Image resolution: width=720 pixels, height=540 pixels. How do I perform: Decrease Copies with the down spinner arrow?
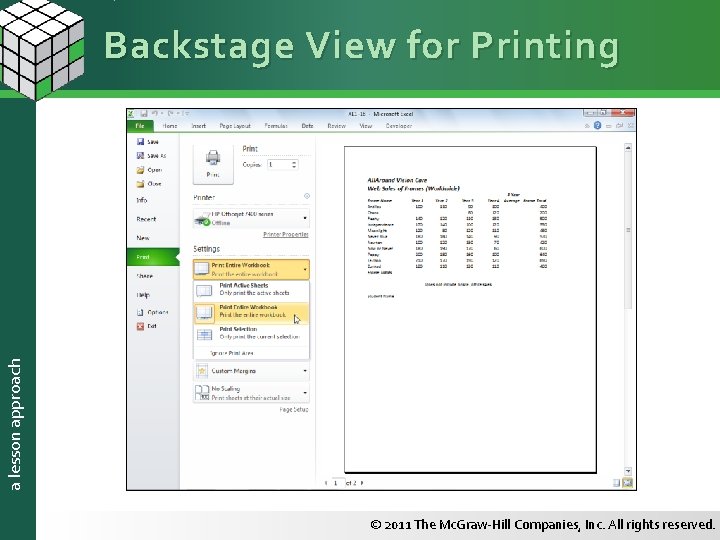[x=294, y=167]
